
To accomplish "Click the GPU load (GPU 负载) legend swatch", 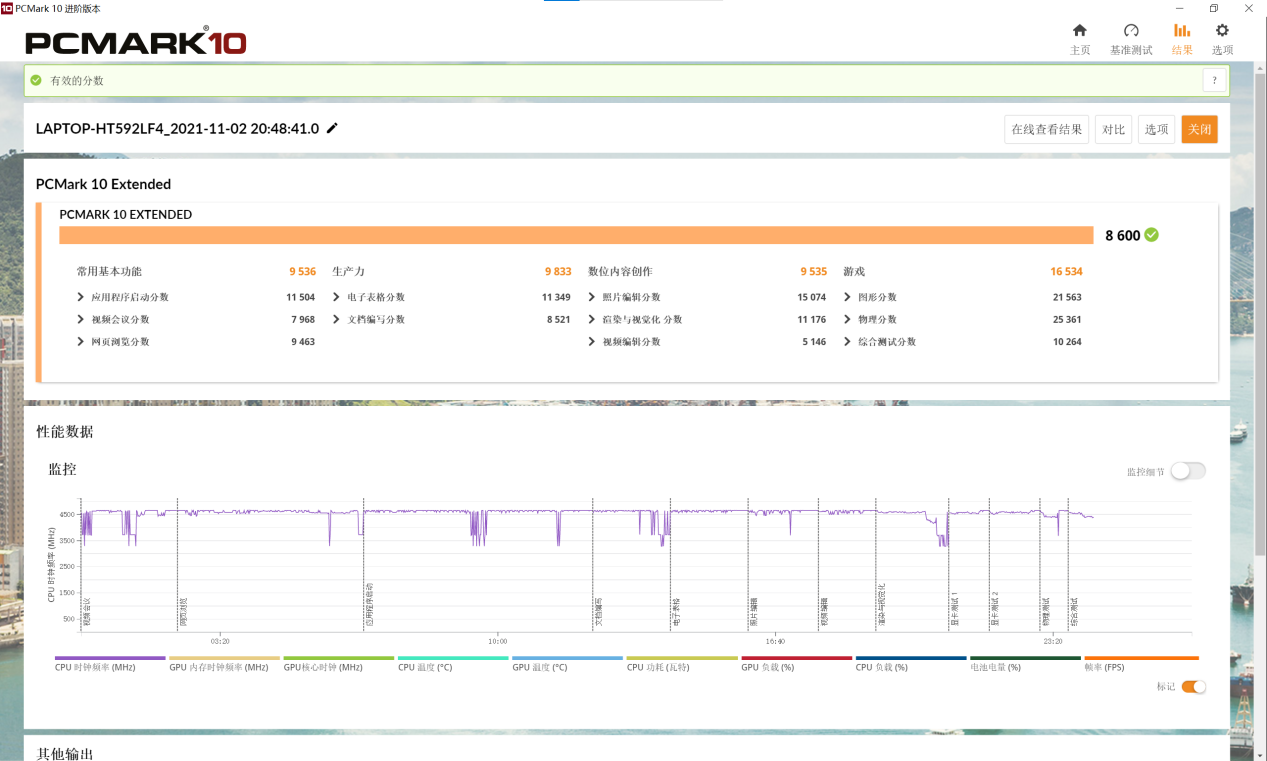I will [x=796, y=658].
